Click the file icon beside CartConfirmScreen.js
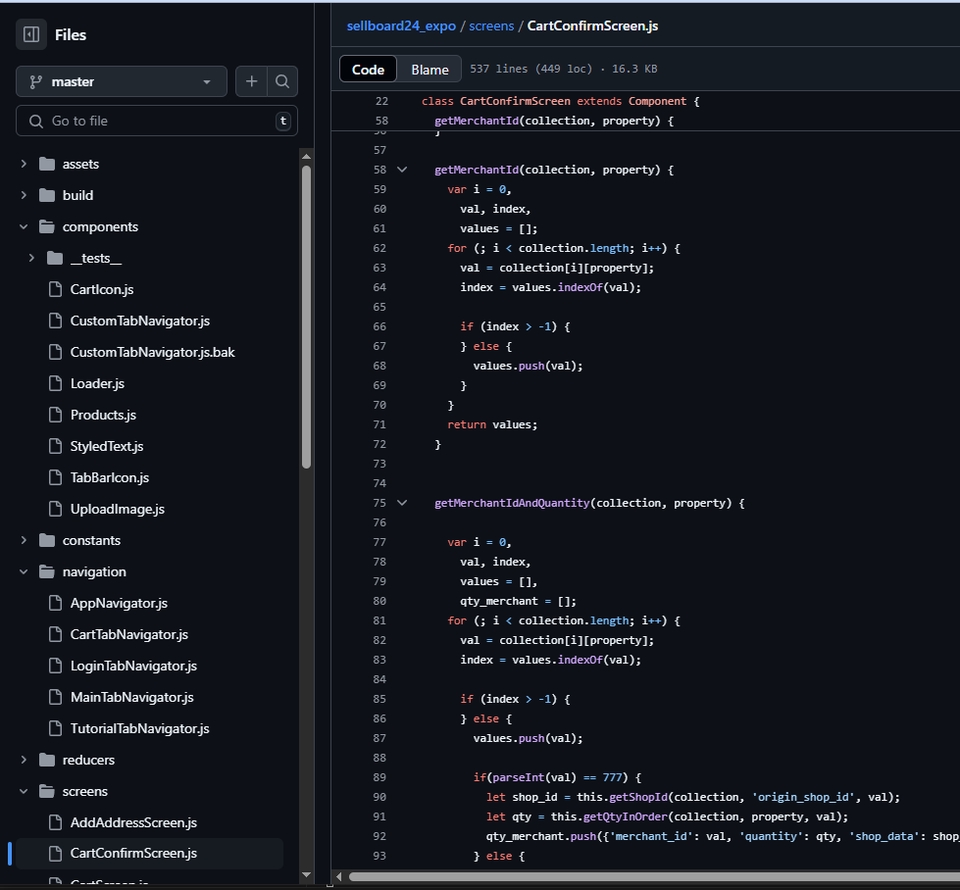Viewport: 960px width, 890px height. [x=57, y=853]
